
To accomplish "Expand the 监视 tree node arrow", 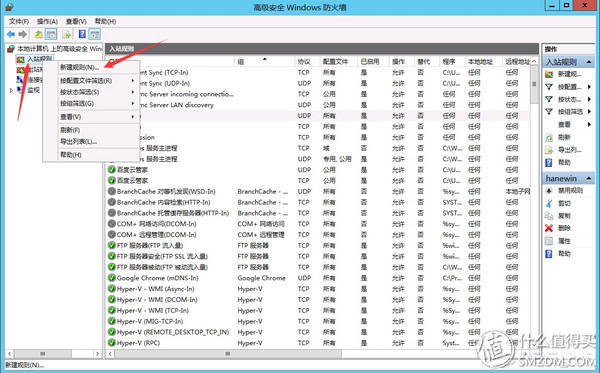I will click(x=11, y=91).
